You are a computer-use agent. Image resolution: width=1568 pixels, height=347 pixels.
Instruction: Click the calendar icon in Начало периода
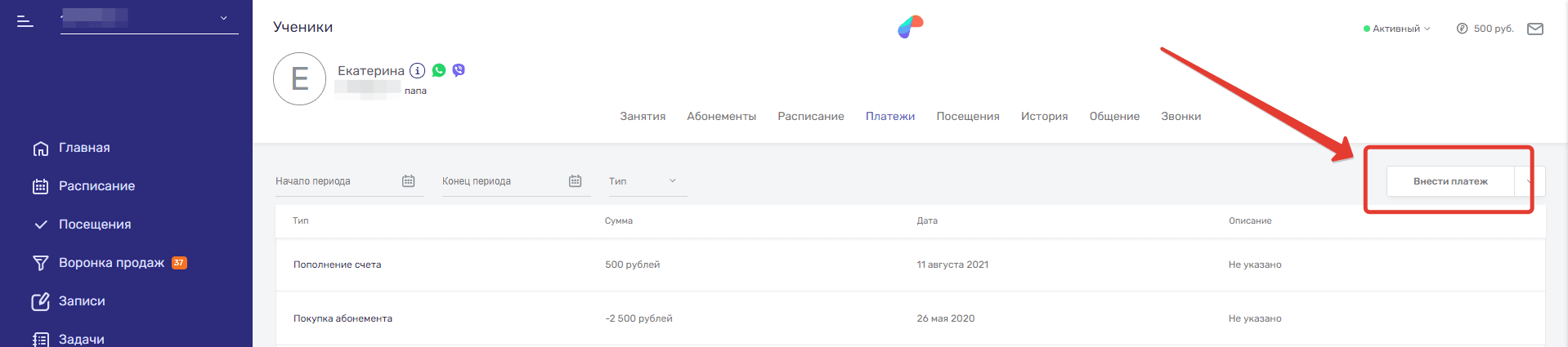coord(409,181)
